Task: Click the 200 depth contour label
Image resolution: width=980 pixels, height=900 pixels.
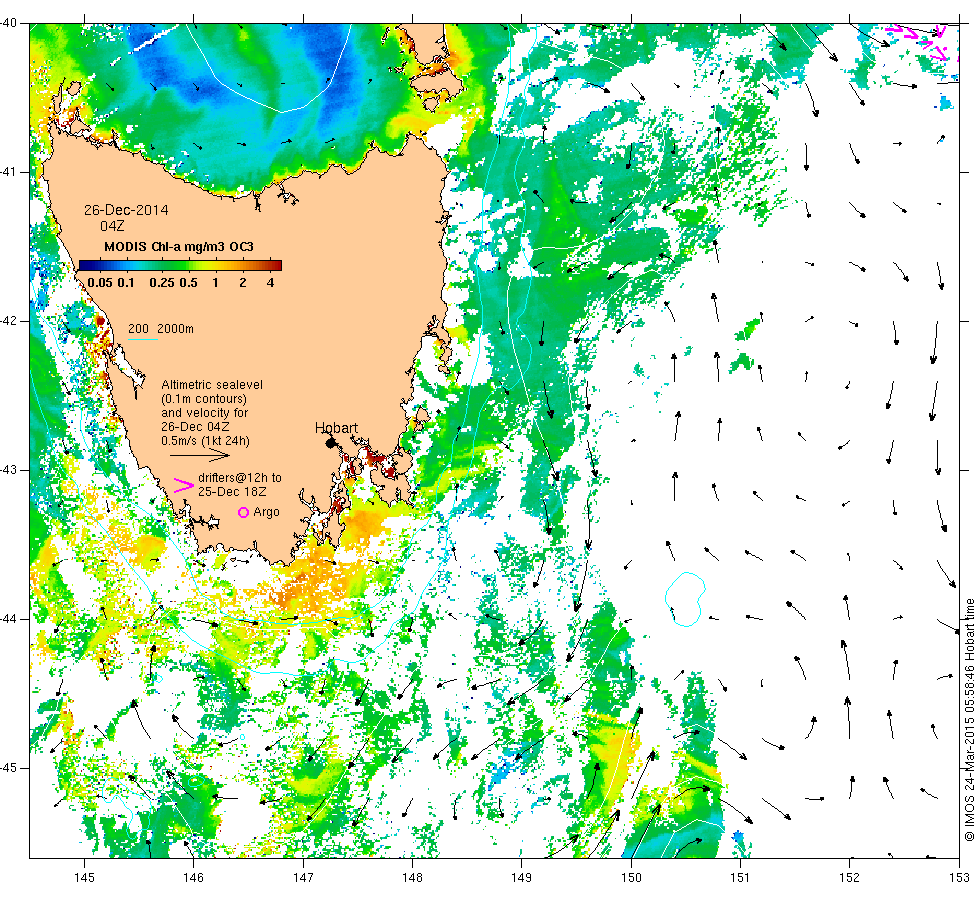Action: [138, 329]
